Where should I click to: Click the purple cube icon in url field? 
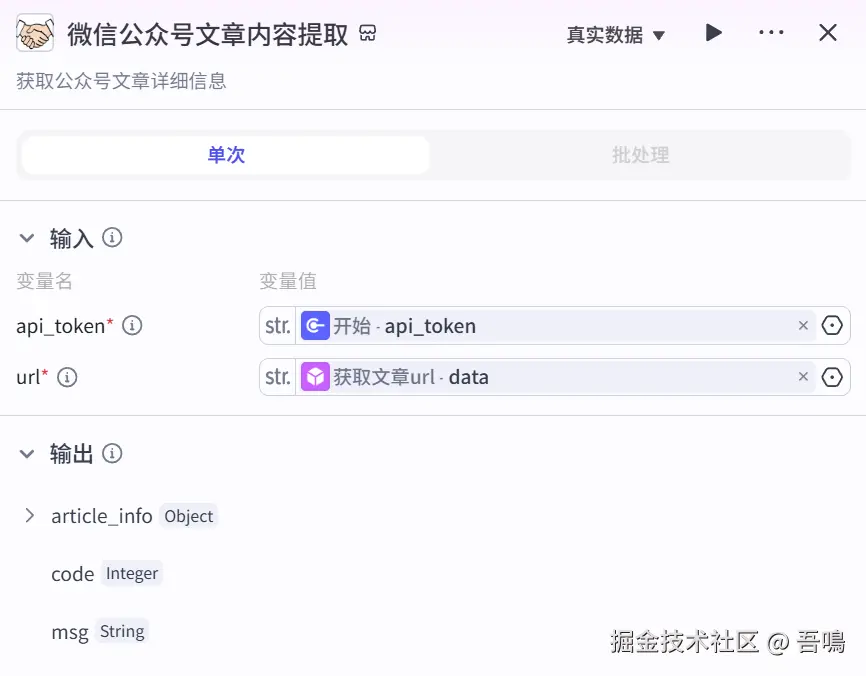(315, 377)
